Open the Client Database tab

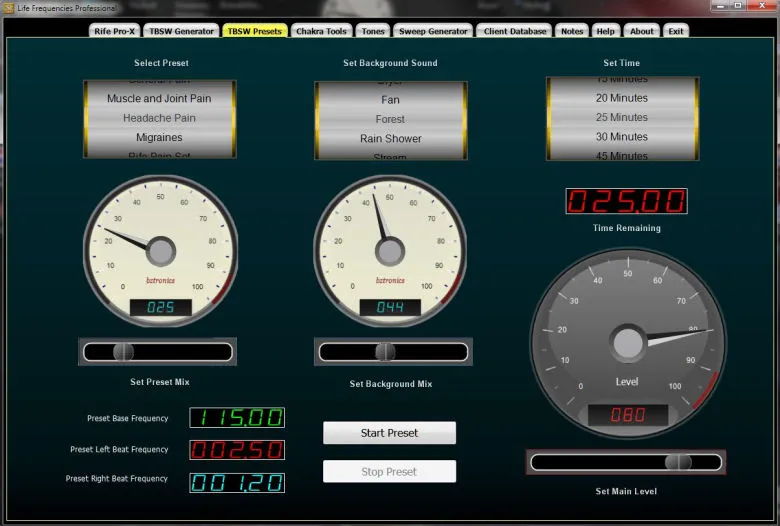pos(515,31)
